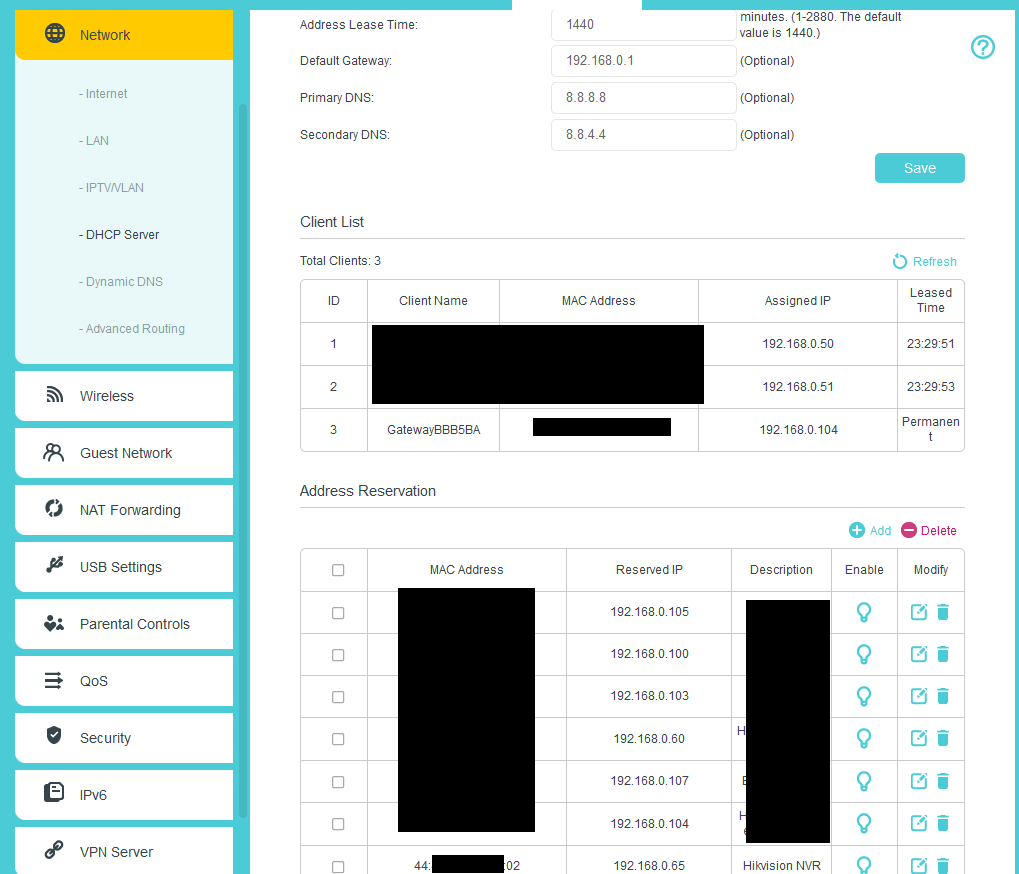Expand the Wireless menu section
Image resolution: width=1019 pixels, height=874 pixels.
tap(124, 396)
